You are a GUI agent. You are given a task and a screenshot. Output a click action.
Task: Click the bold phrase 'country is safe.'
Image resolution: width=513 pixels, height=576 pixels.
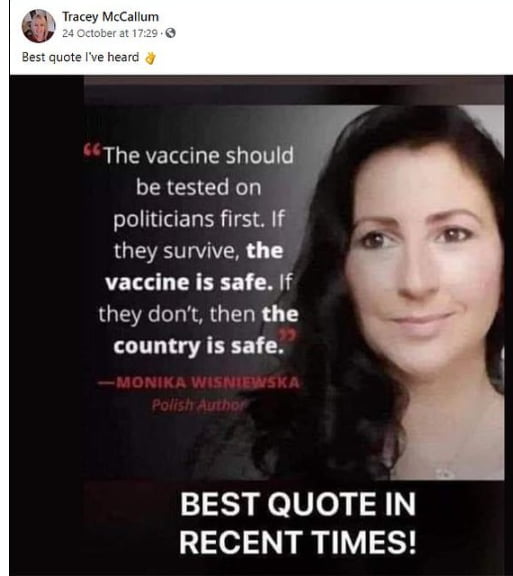(x=198, y=346)
